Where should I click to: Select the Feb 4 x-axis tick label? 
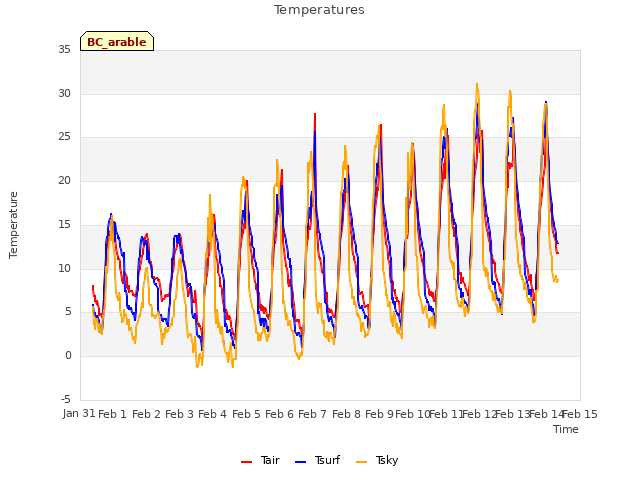212,414
